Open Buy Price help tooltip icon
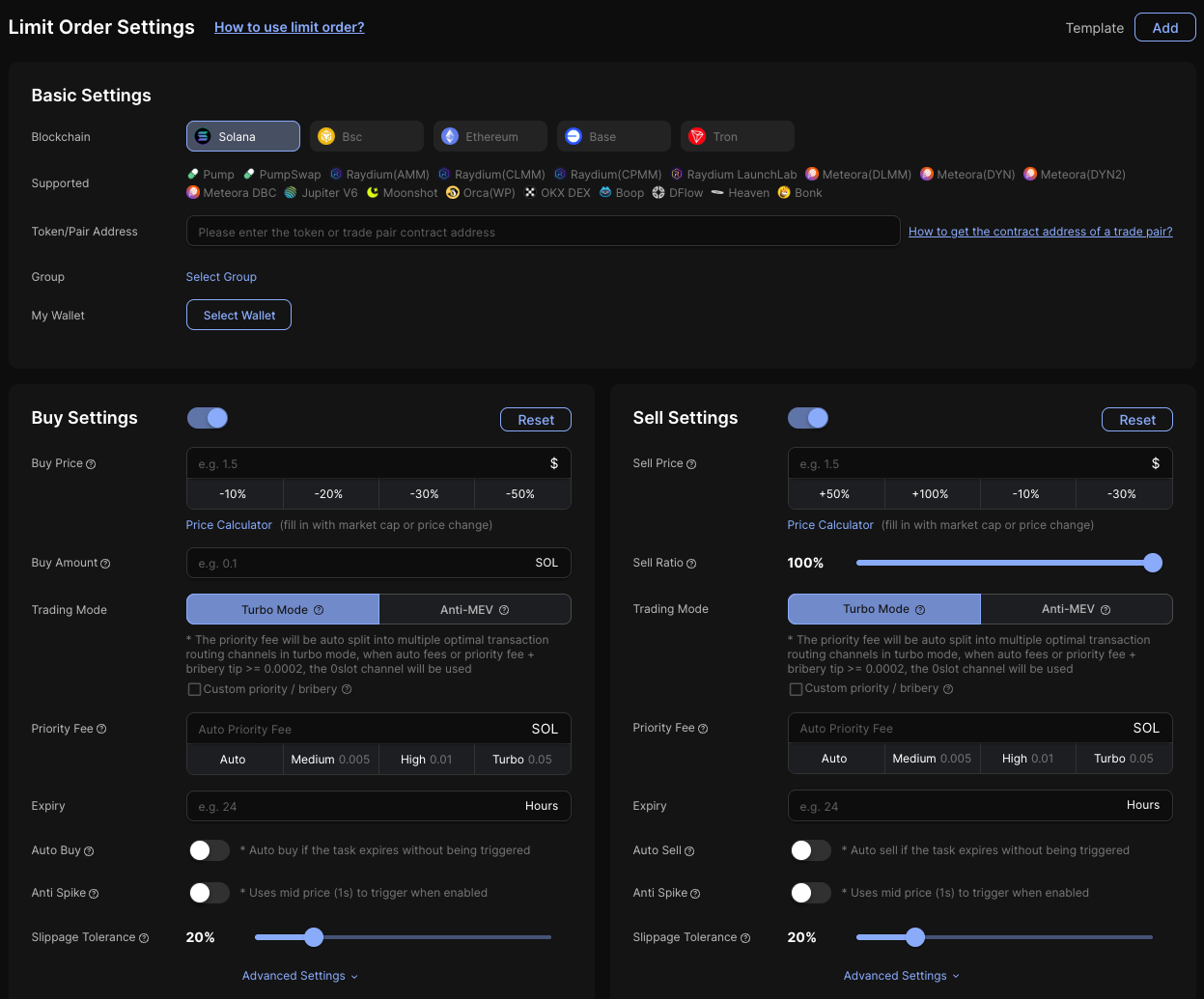1204x999 pixels. coord(91,464)
